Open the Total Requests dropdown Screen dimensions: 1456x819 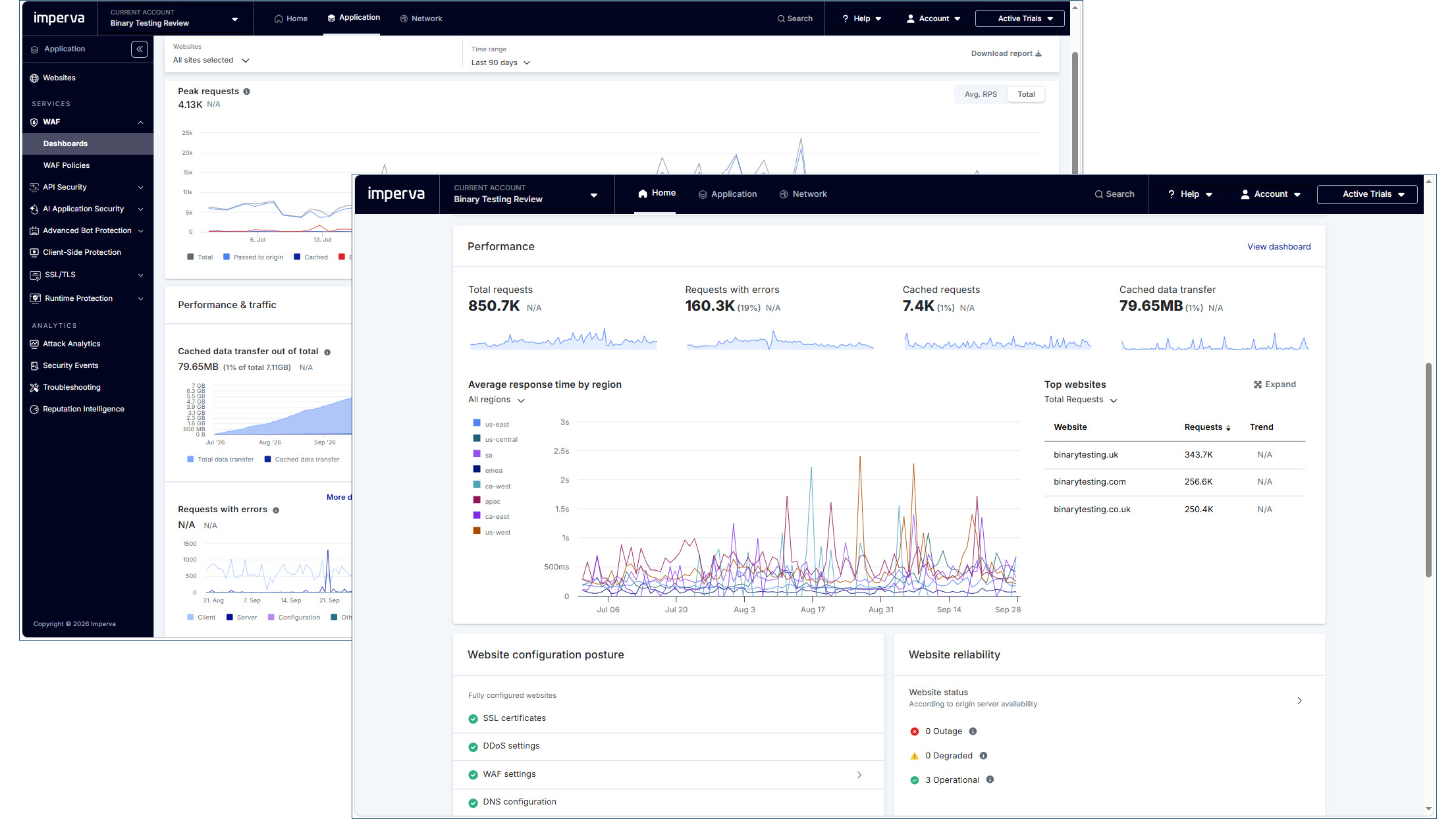click(1081, 400)
